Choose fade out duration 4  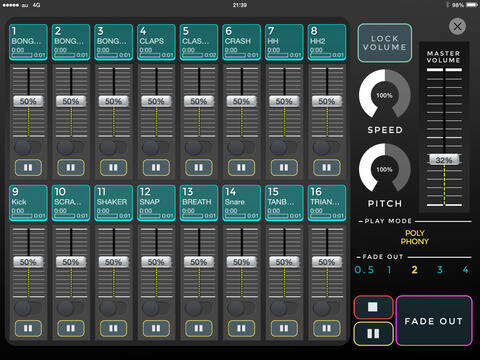pos(466,270)
